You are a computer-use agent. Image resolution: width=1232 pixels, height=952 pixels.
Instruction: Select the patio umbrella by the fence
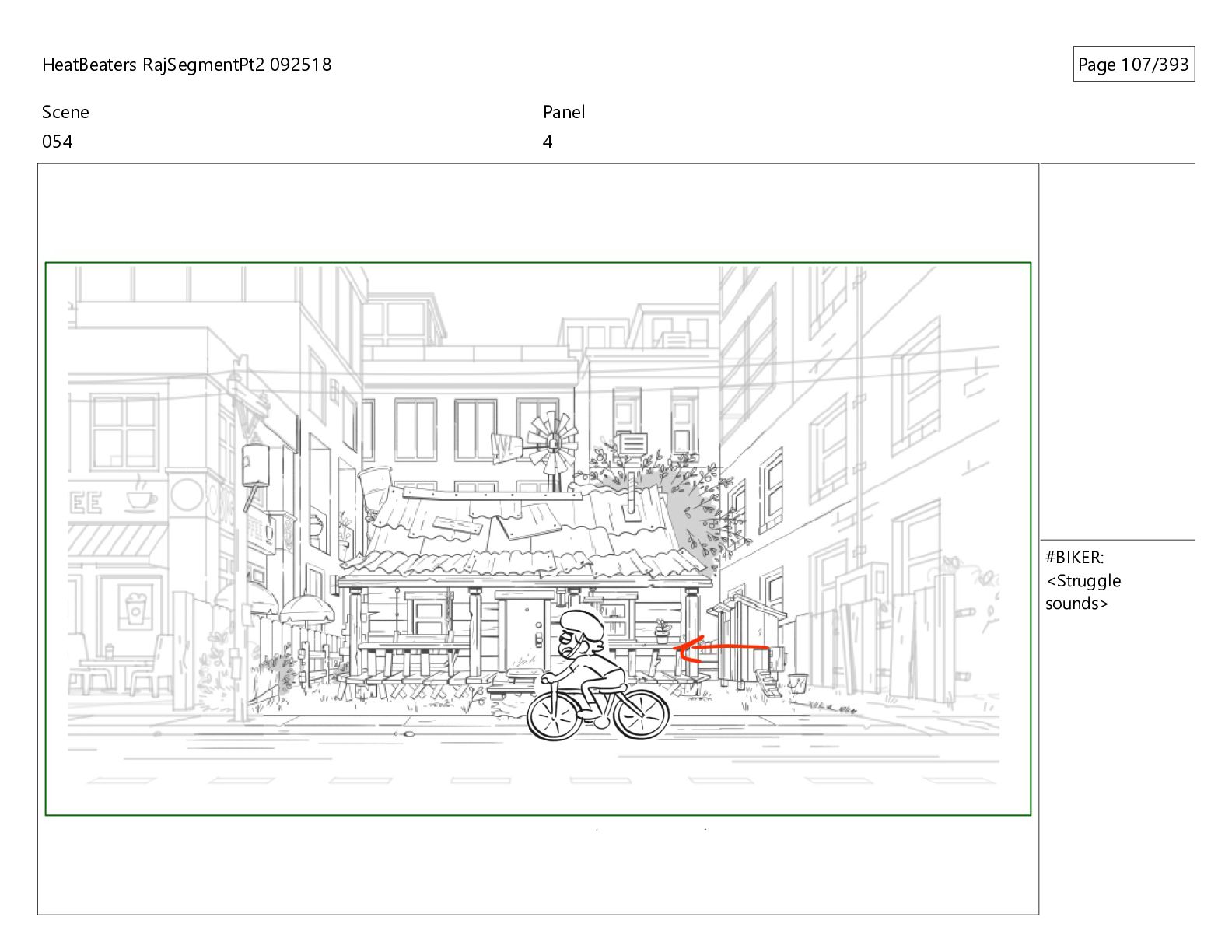pos(306,609)
